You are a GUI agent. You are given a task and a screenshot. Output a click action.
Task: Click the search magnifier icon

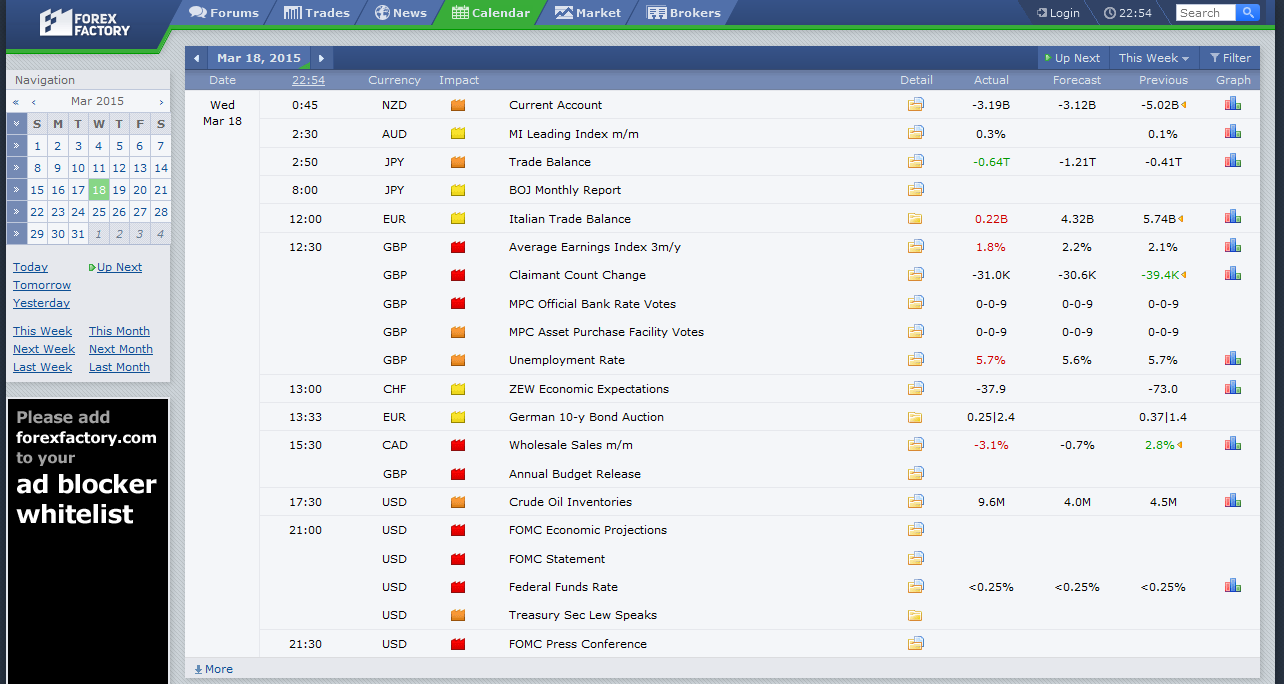[1247, 13]
